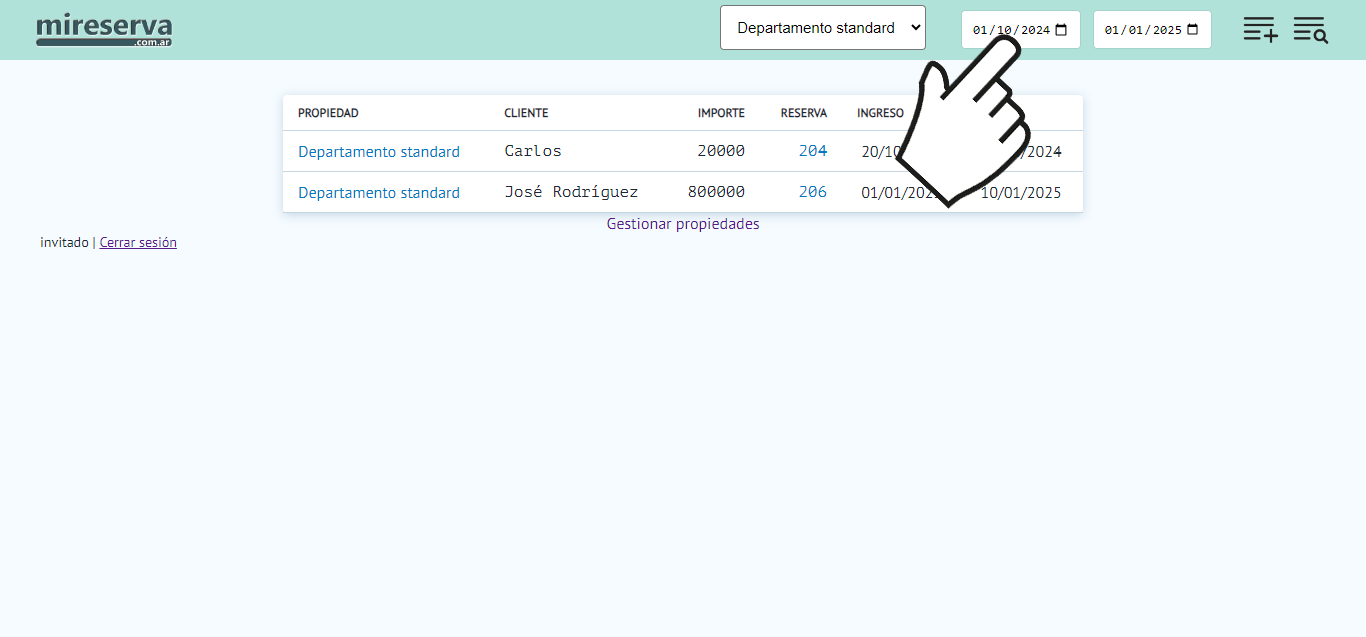Viewport: 1366px width, 637px height.
Task: Select the José Rodríguez client cell
Action: [x=571, y=192]
